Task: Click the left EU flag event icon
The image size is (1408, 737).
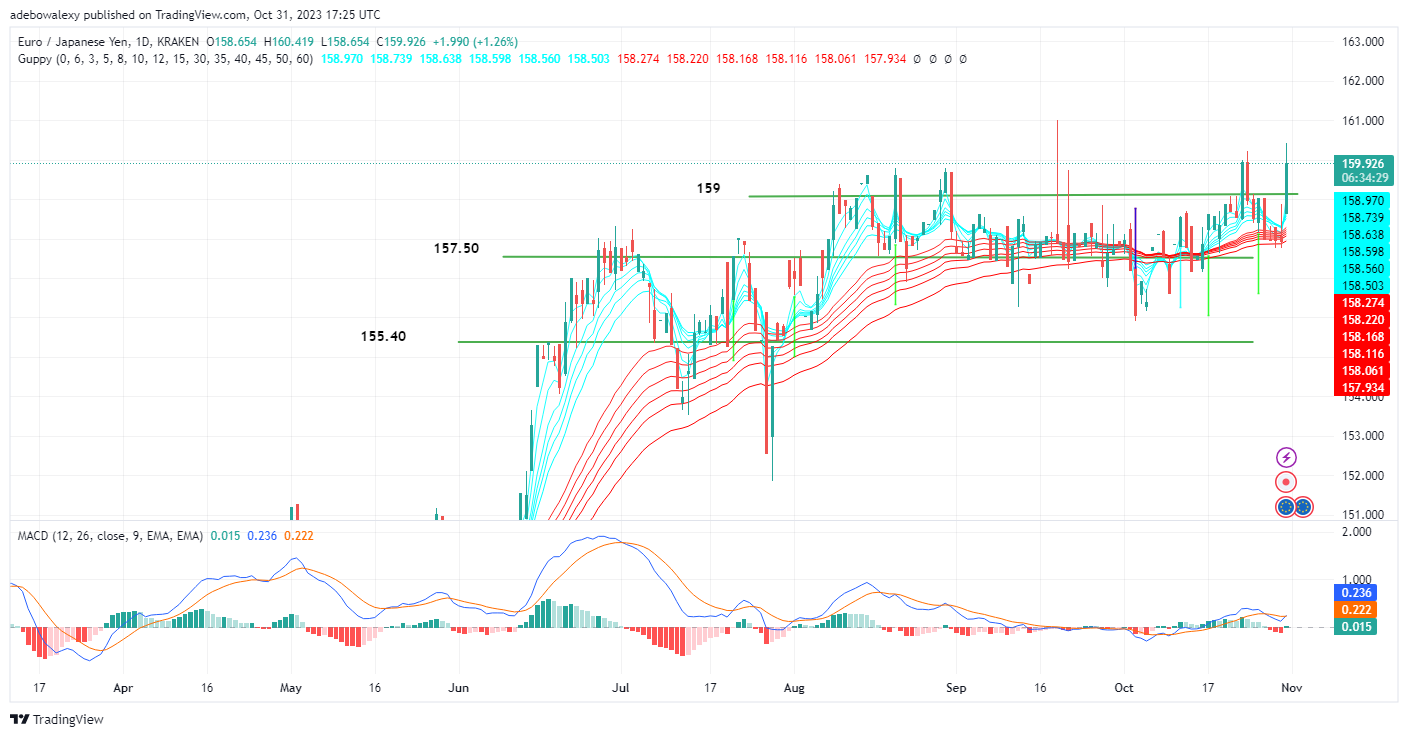Action: [1286, 507]
